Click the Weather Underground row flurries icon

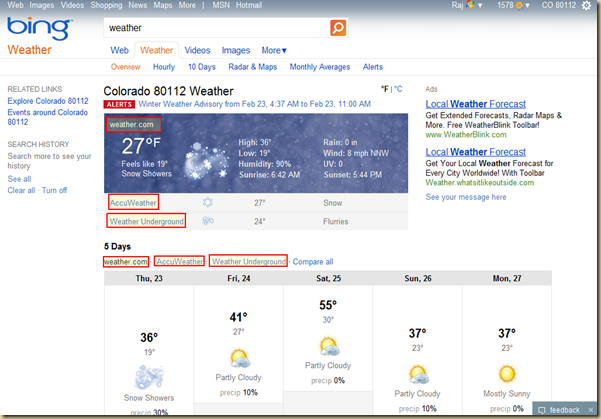(208, 220)
